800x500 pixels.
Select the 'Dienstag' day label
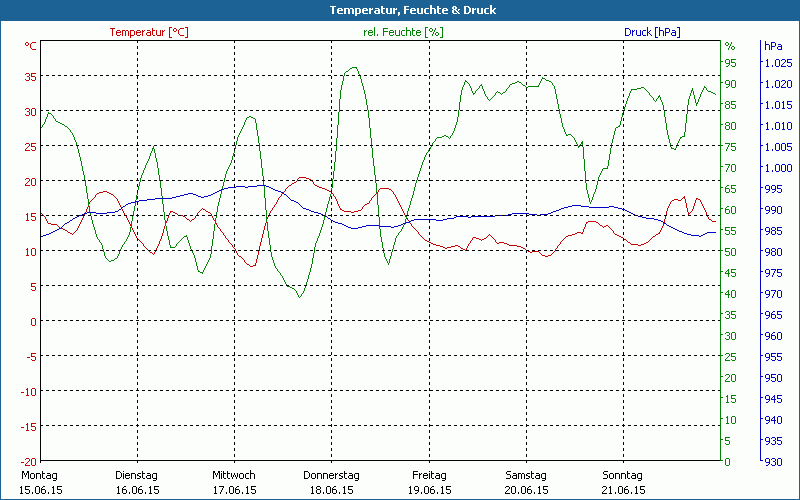pyautogui.click(x=136, y=475)
